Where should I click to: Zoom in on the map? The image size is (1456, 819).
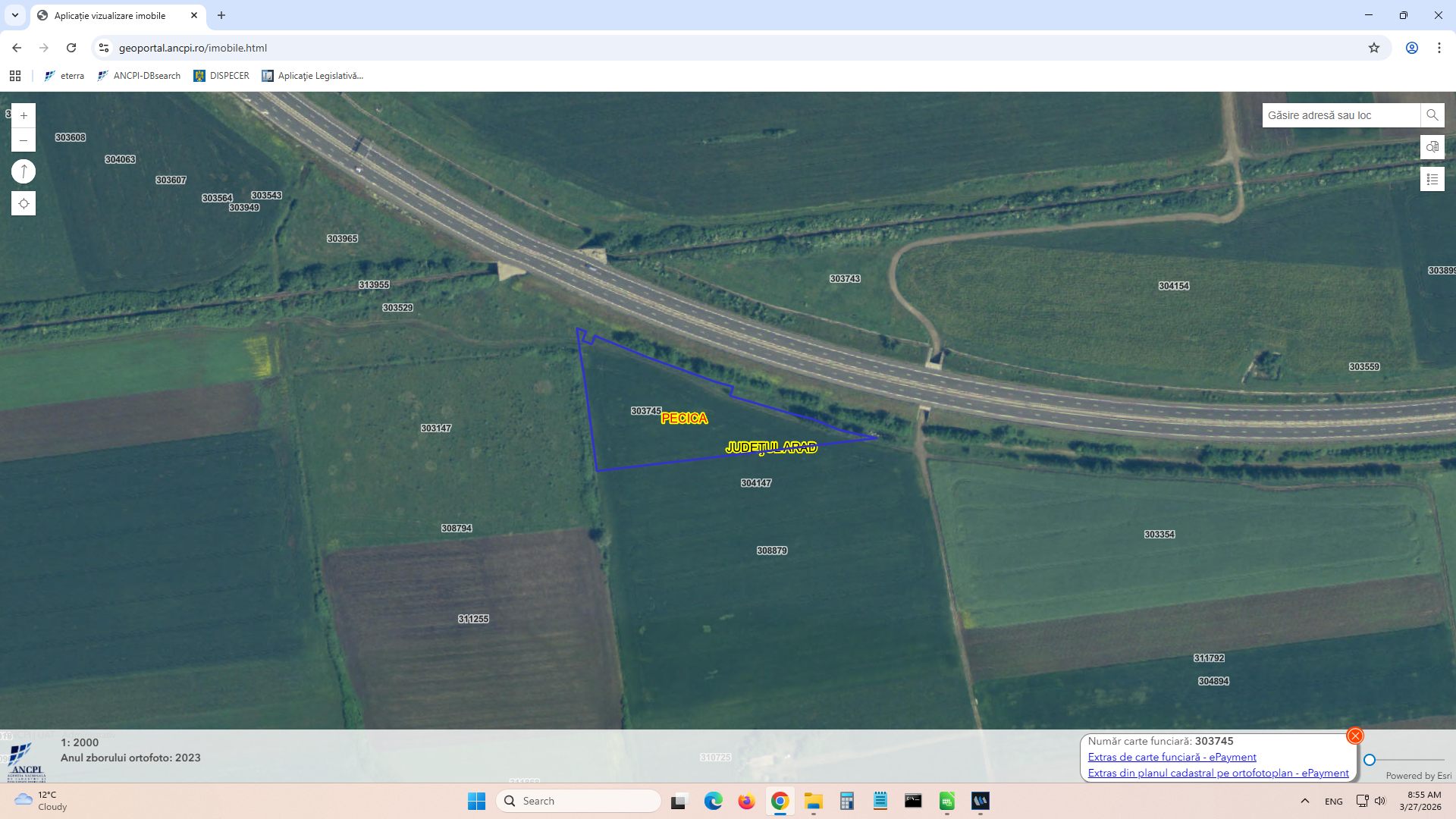(24, 115)
